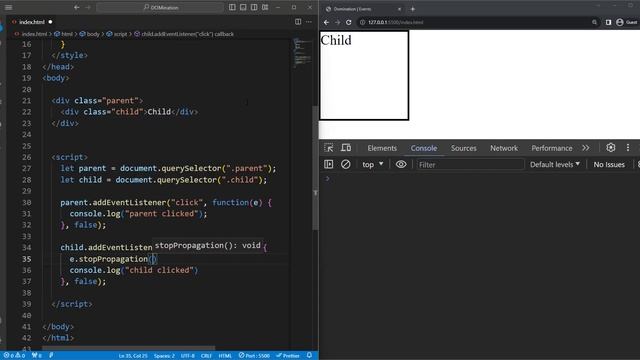Switch to the Sources tab in DevTools
Image resolution: width=640 pixels, height=360 pixels.
pos(464,148)
